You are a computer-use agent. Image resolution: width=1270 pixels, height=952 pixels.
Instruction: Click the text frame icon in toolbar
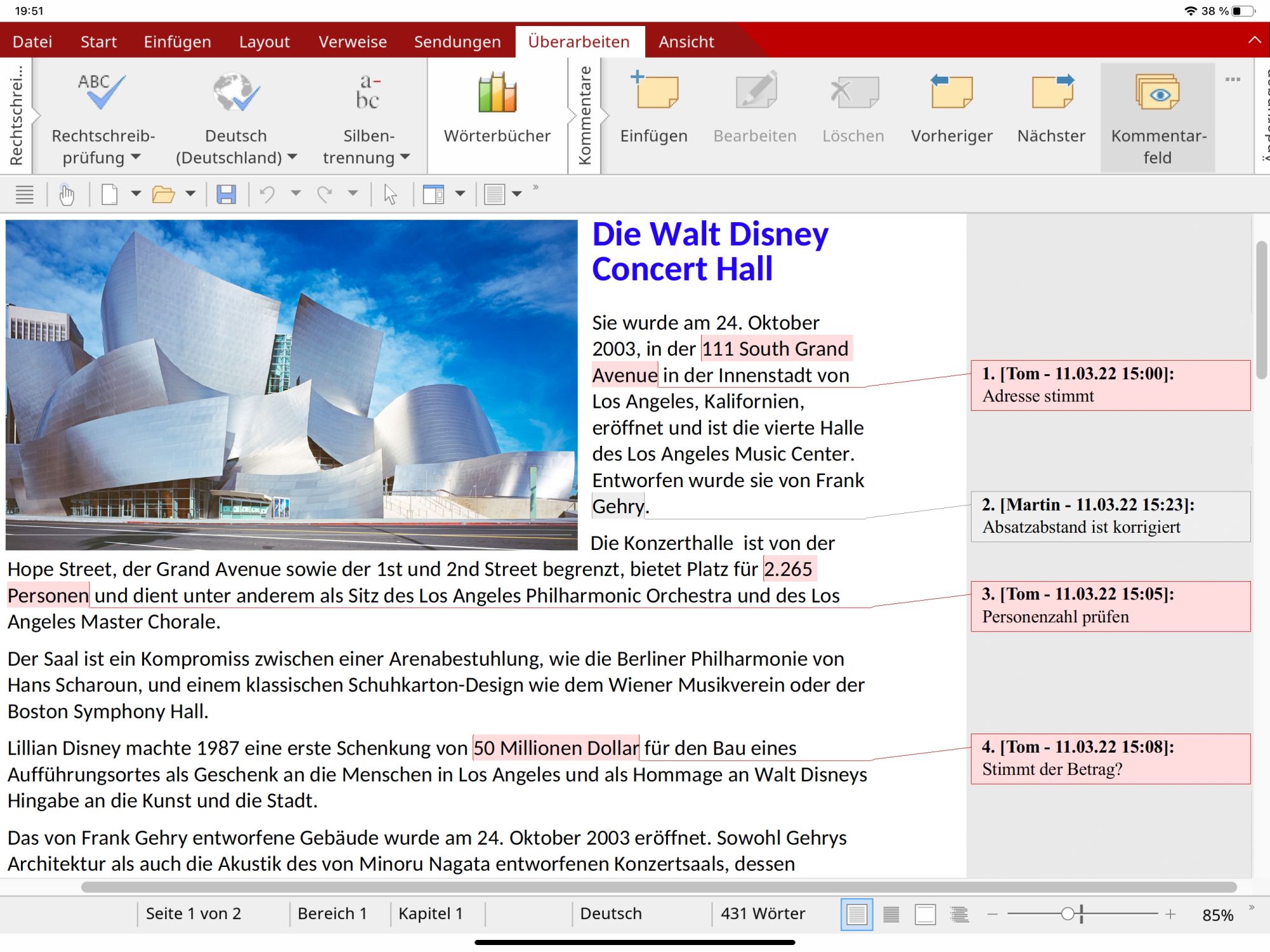[494, 194]
